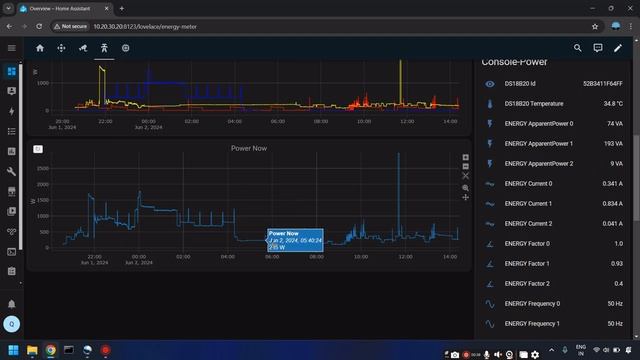Open DS18B20 Temperature entity row

click(553, 104)
